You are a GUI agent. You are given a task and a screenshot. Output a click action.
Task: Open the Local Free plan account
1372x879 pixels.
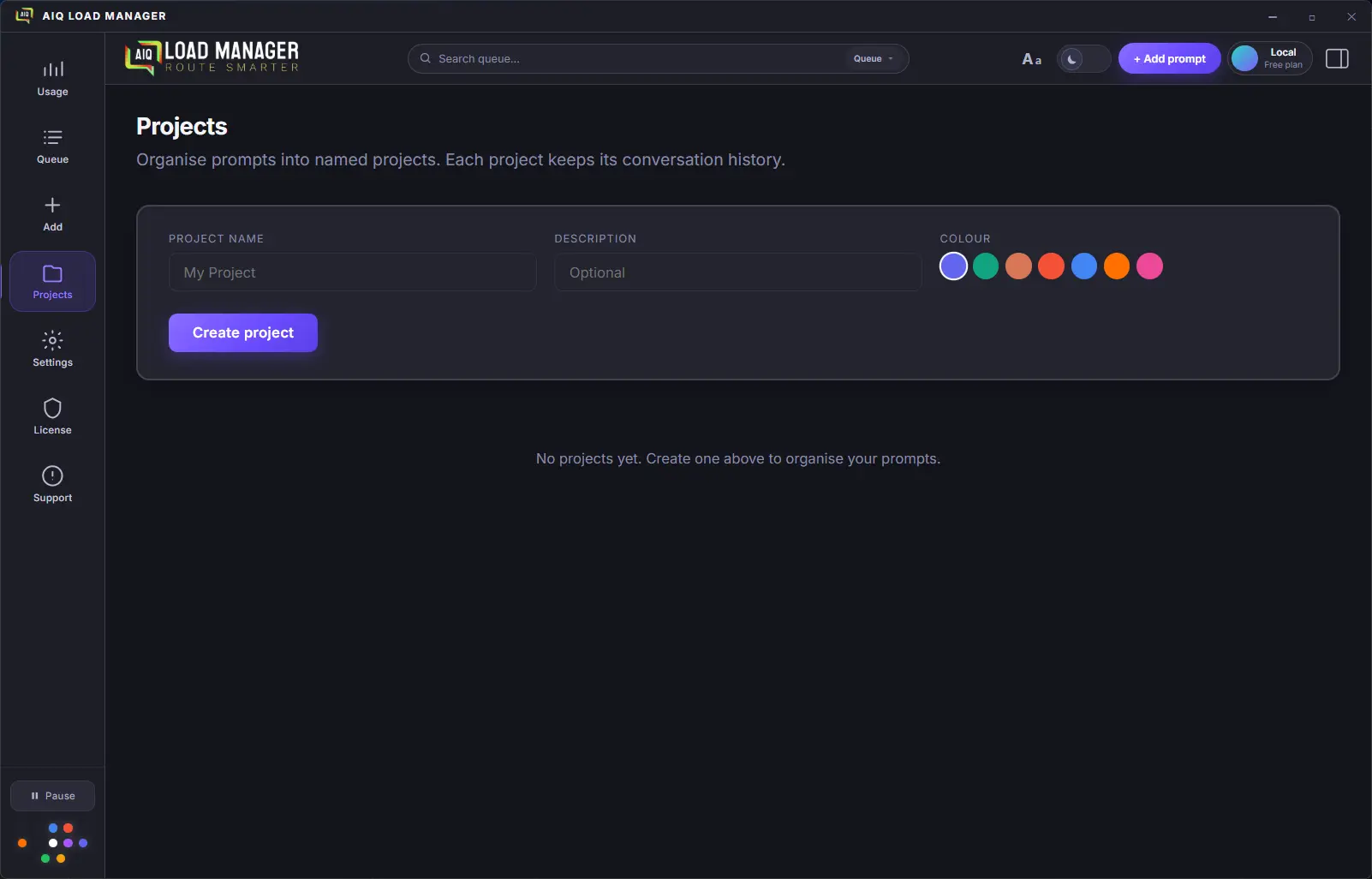[1270, 58]
